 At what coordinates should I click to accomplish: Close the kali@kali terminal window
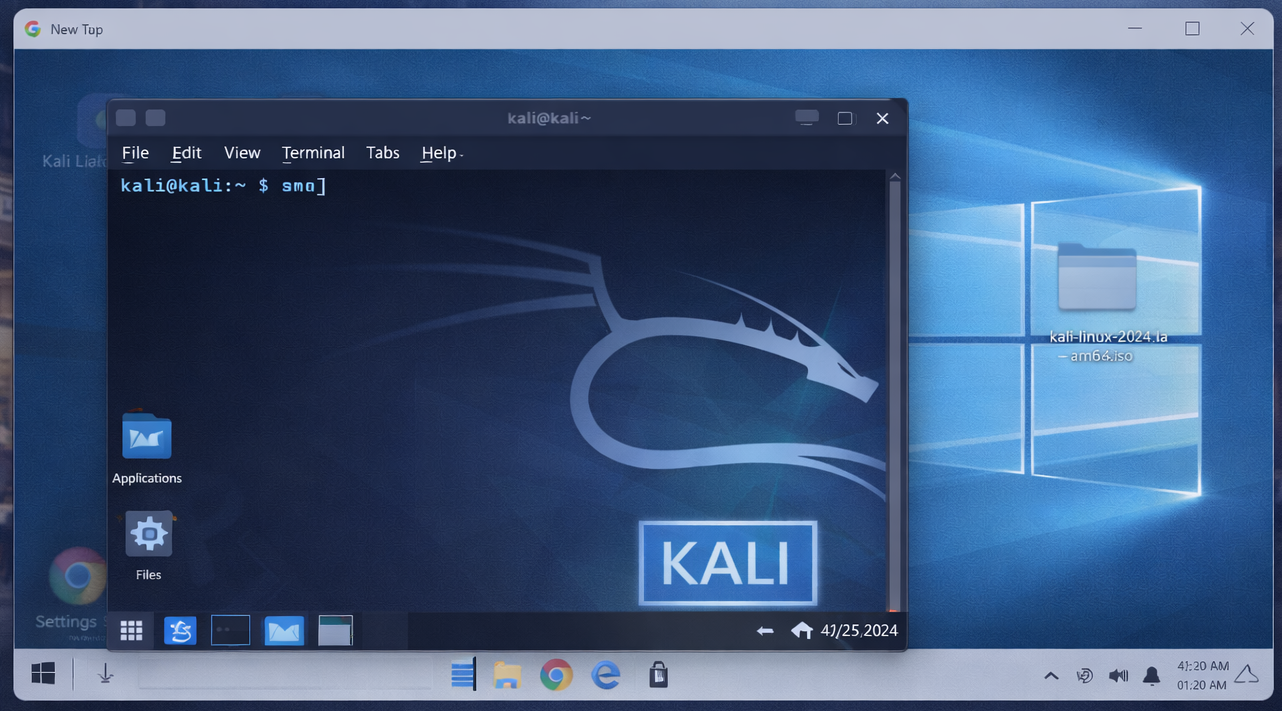[882, 118]
